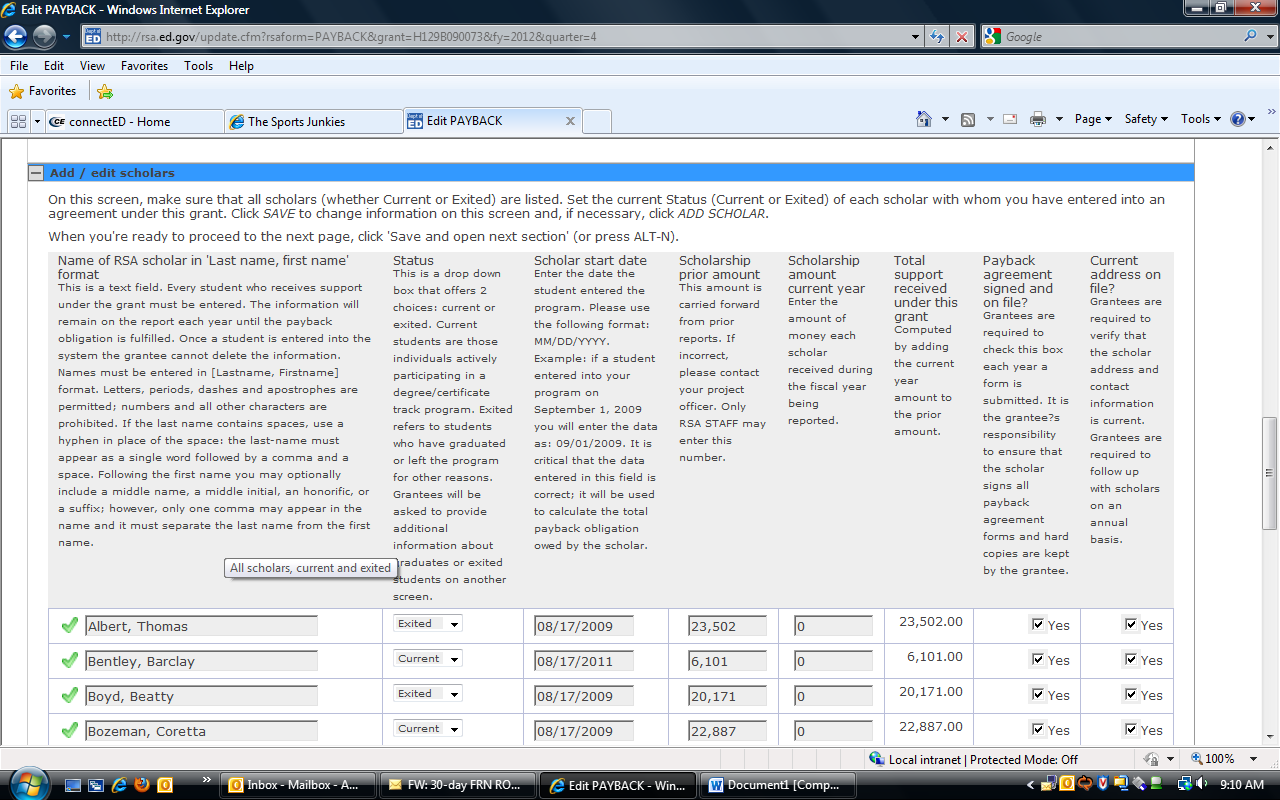Viewport: 1280px width, 800px height.
Task: Open Status dropdown for Bentley, Barclay
Action: coord(428,659)
